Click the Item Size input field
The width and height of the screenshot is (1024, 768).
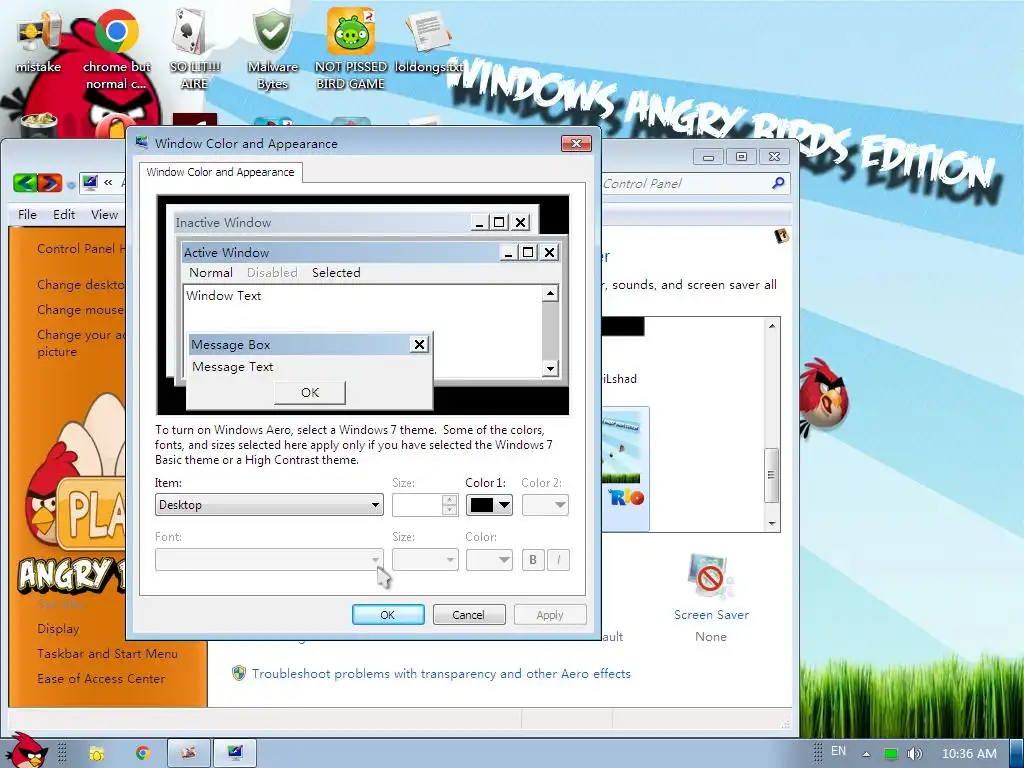tap(417, 505)
